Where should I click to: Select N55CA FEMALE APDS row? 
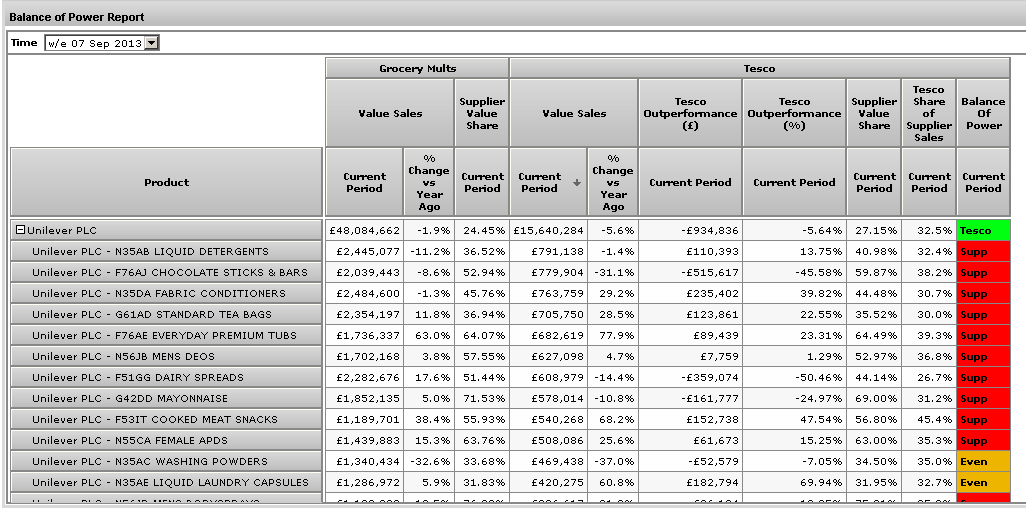(x=166, y=440)
